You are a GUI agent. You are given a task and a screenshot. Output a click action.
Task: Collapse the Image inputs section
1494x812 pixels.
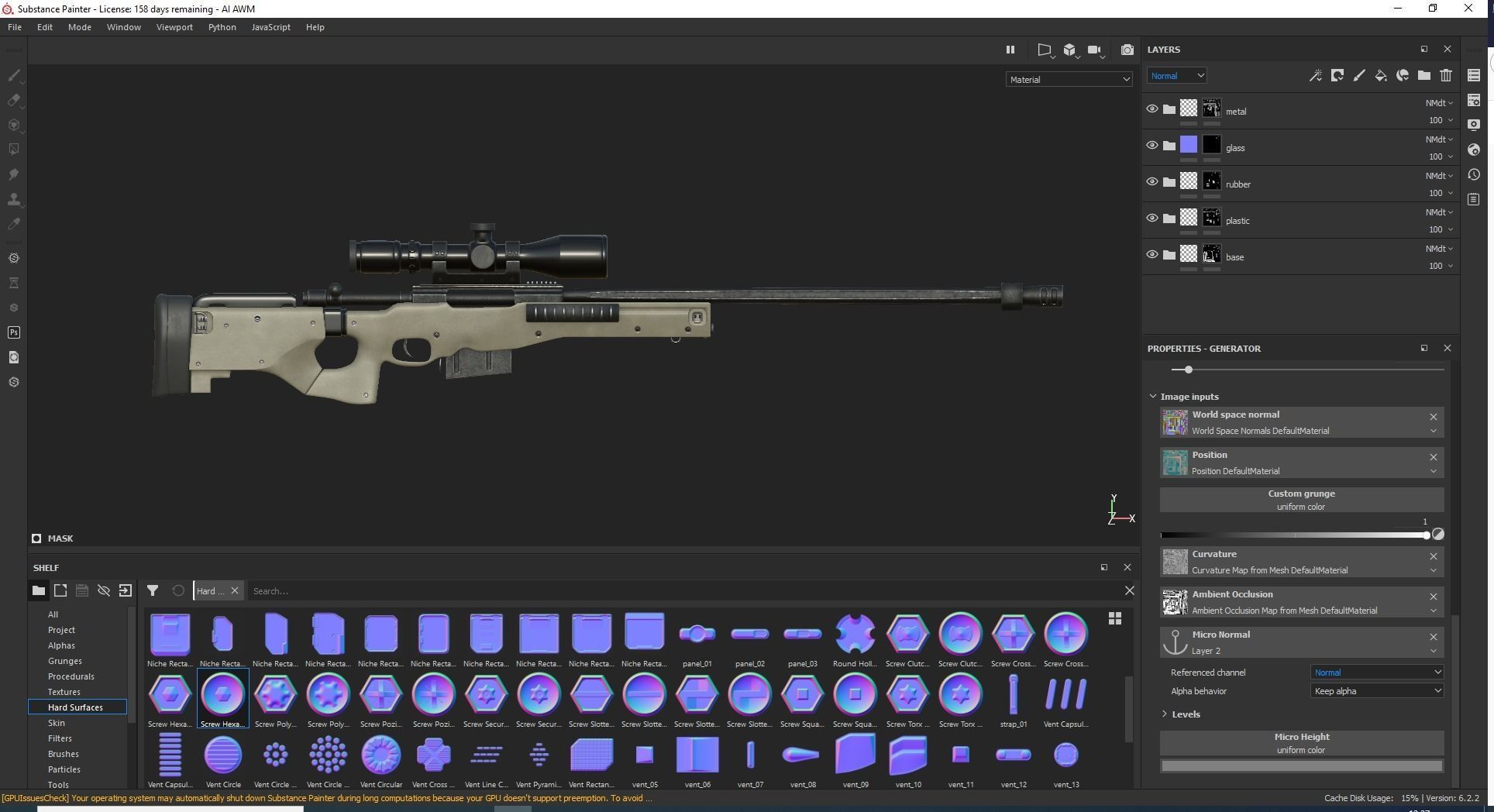[1152, 396]
